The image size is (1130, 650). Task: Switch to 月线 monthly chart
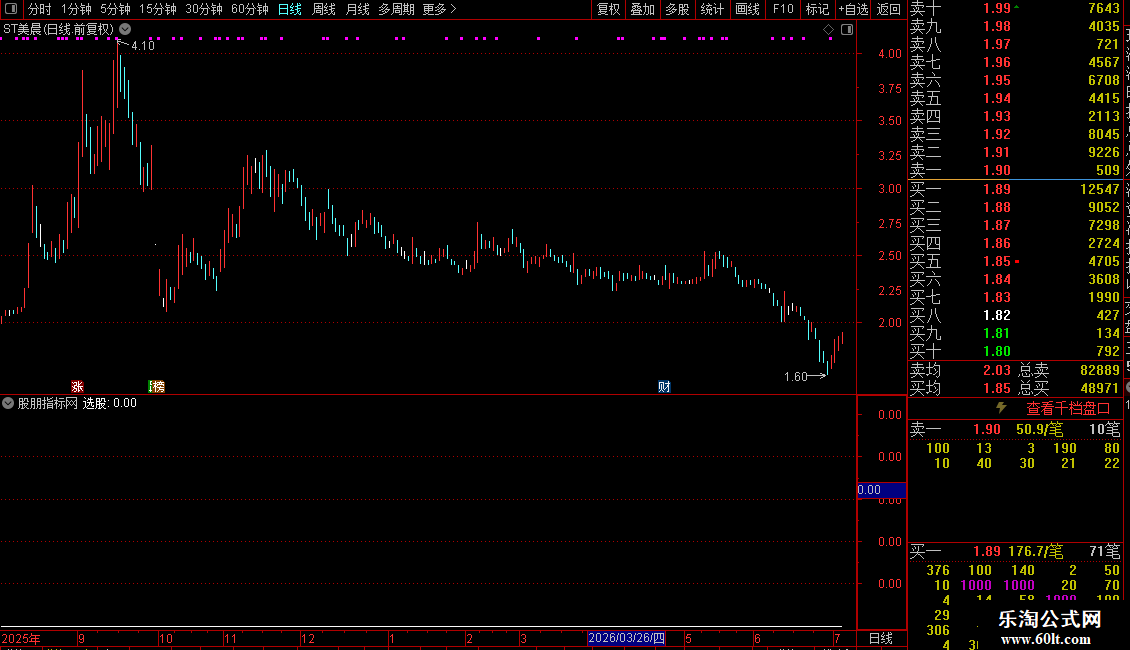click(357, 9)
